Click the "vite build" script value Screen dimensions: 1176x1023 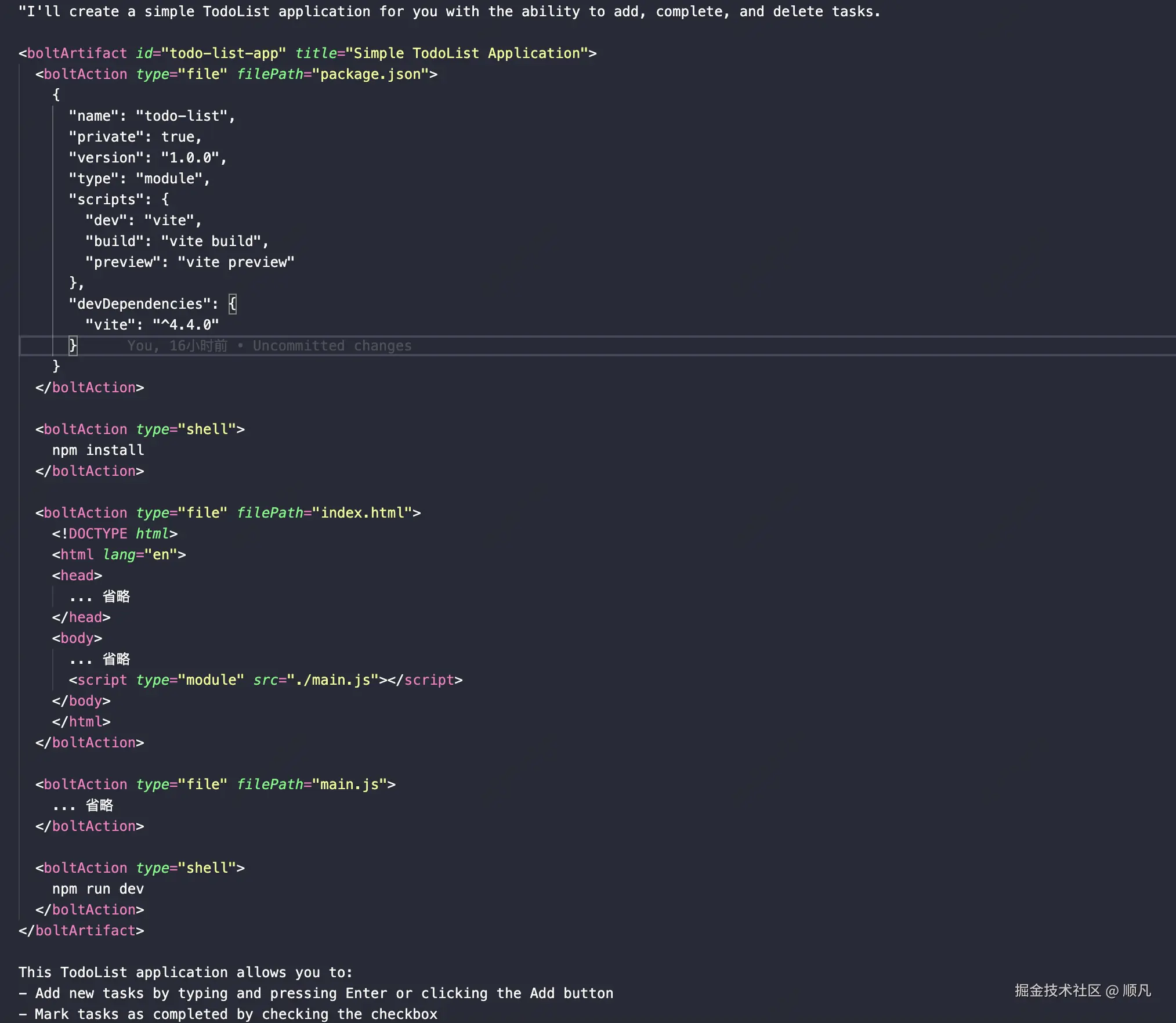click(x=211, y=241)
